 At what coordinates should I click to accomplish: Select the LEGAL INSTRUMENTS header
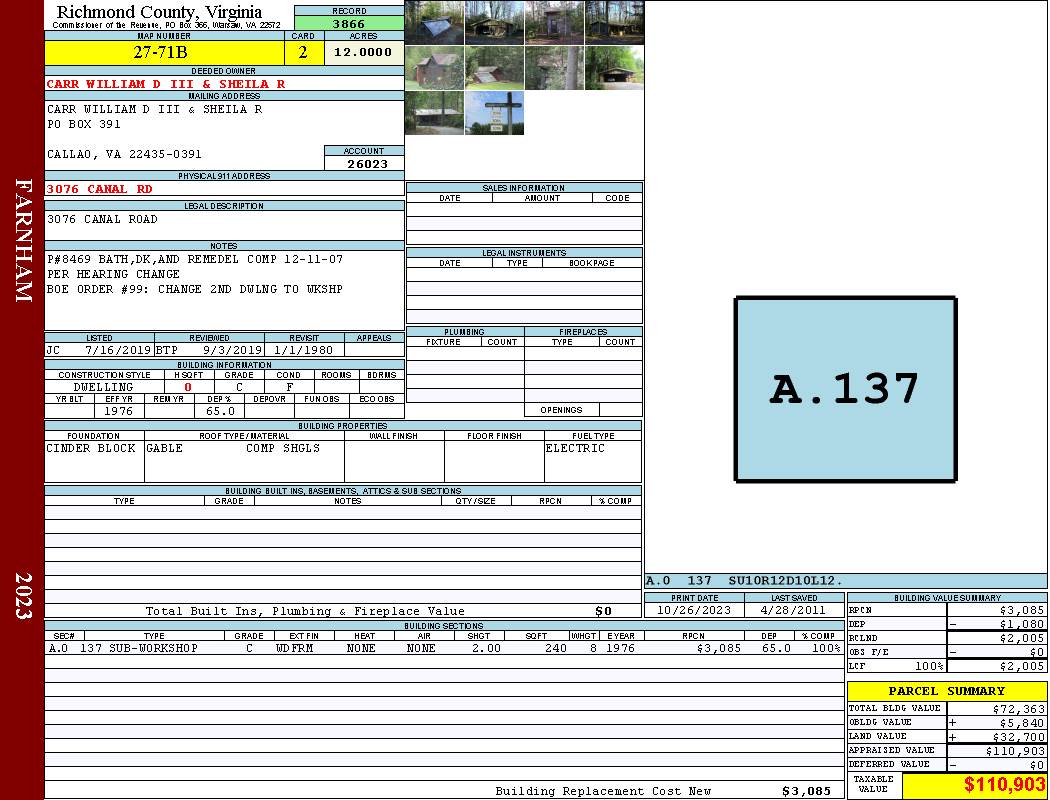[524, 252]
